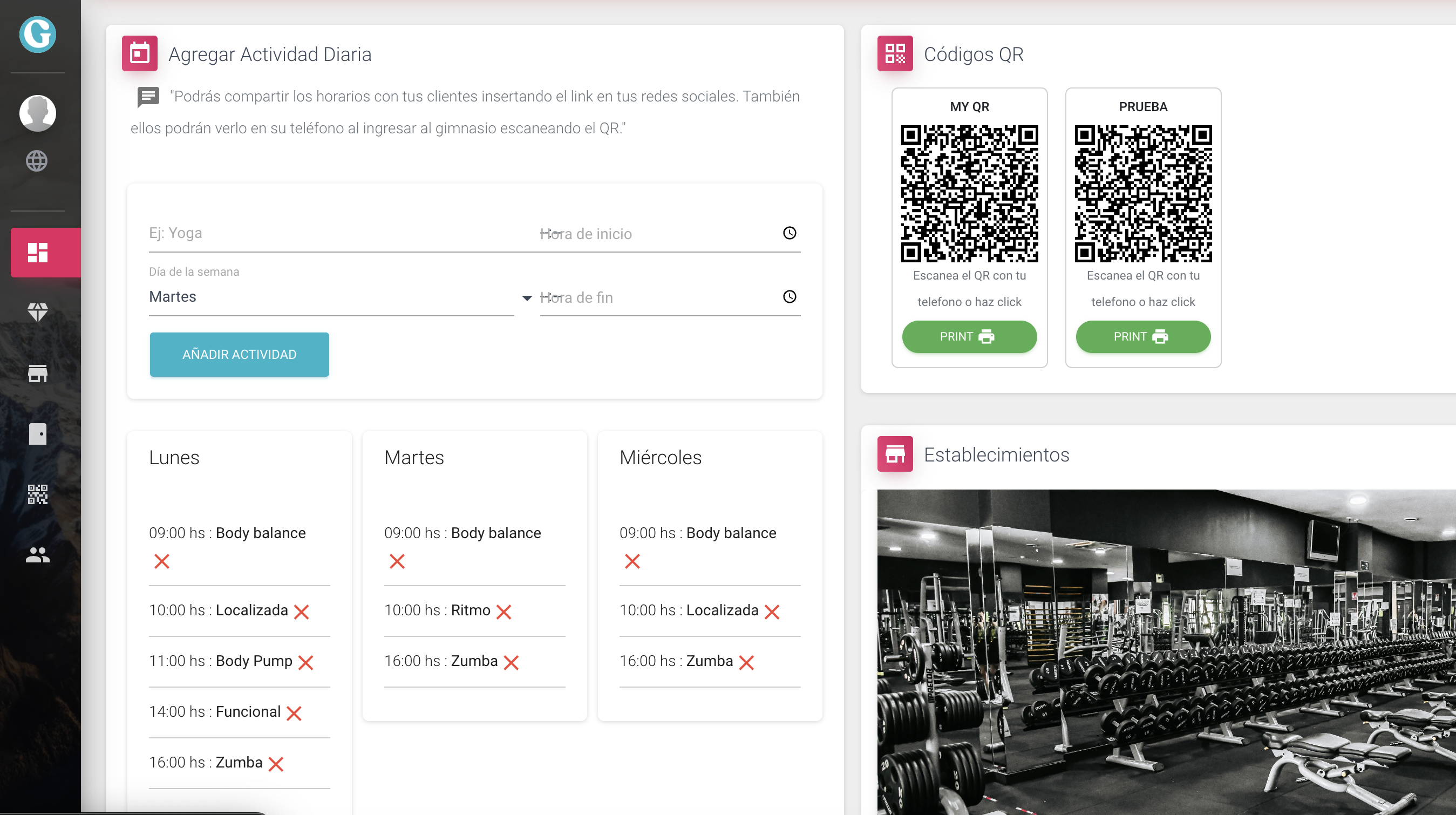Image resolution: width=1456 pixels, height=815 pixels.
Task: Open the diamond plans sidebar icon
Action: point(37,312)
